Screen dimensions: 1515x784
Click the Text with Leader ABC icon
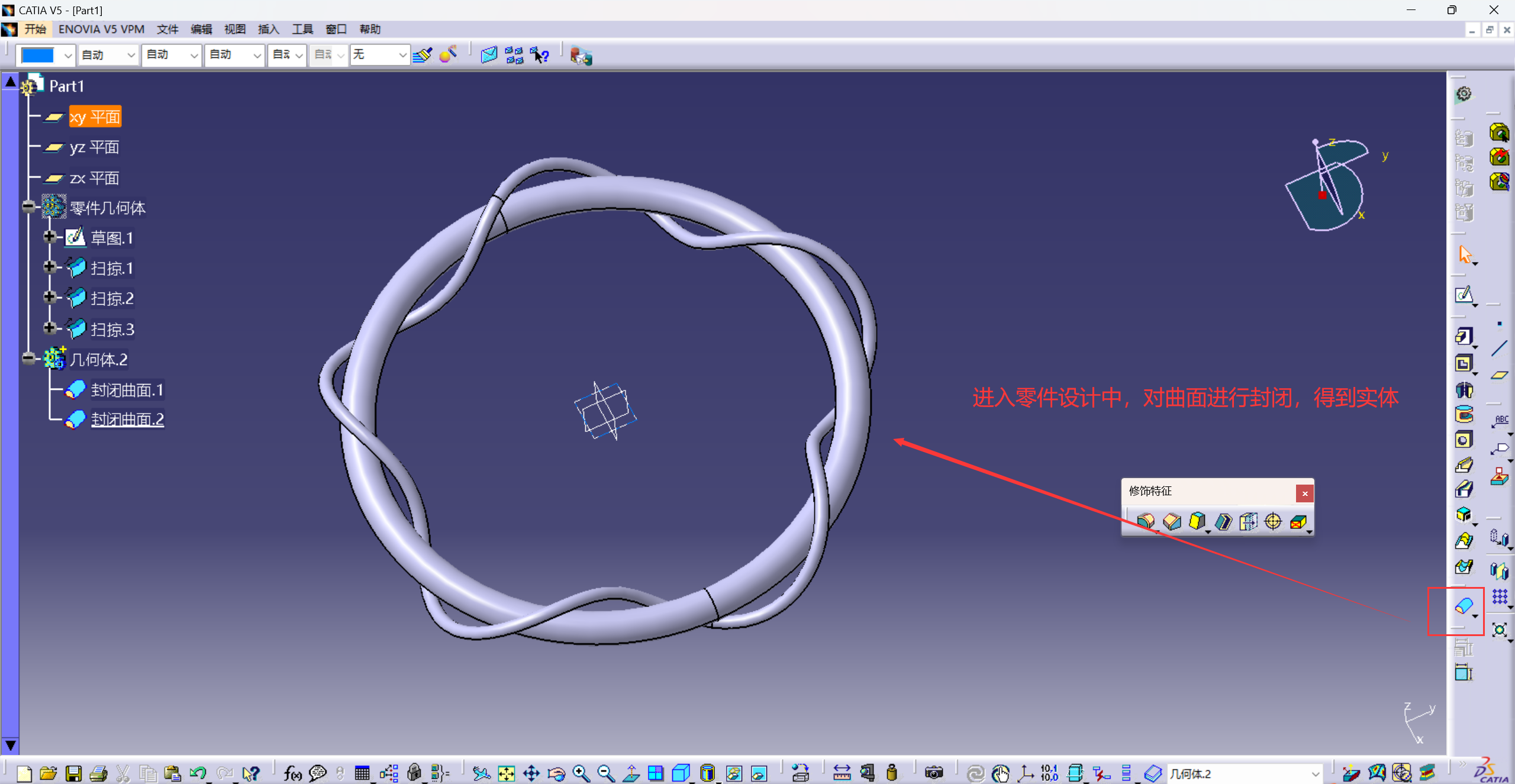click(1500, 421)
